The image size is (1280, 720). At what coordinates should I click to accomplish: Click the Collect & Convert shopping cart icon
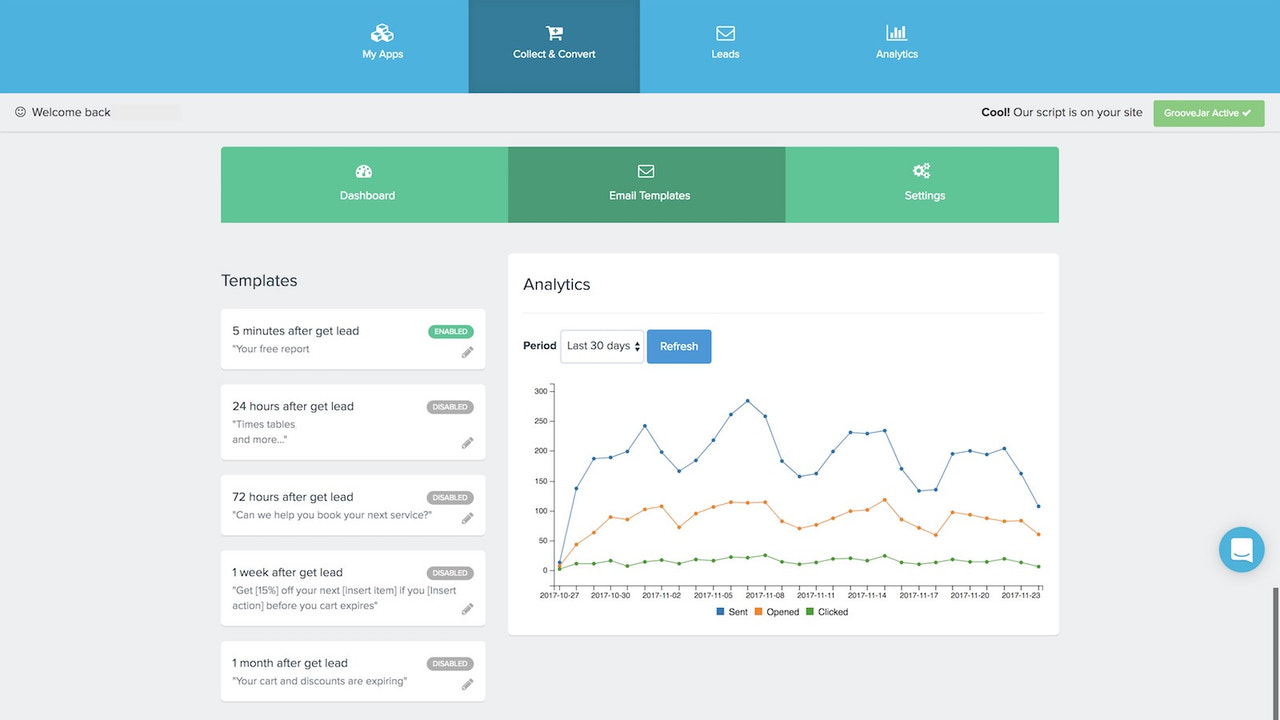tap(553, 33)
